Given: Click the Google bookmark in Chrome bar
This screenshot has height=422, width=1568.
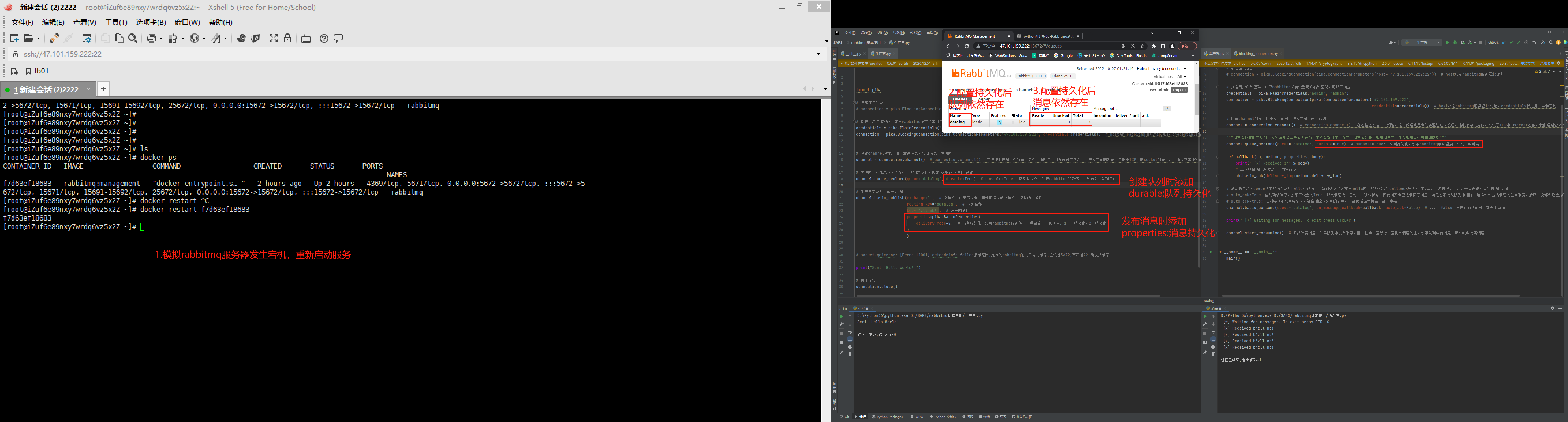Looking at the screenshot, I should 1064,56.
